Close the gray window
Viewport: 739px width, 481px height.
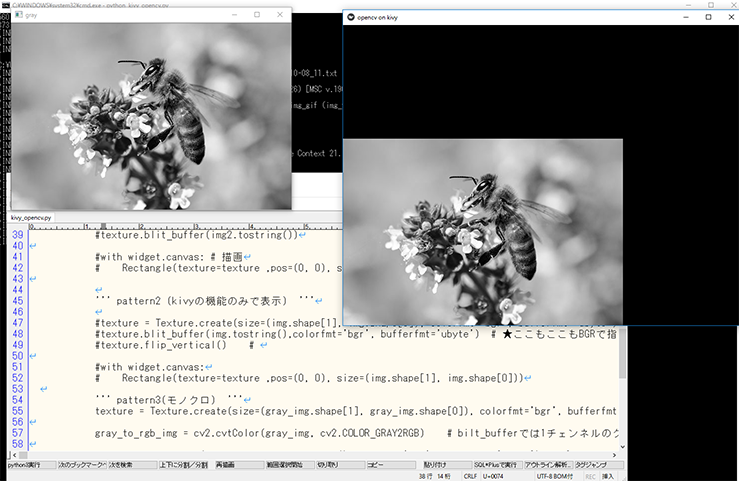click(280, 15)
